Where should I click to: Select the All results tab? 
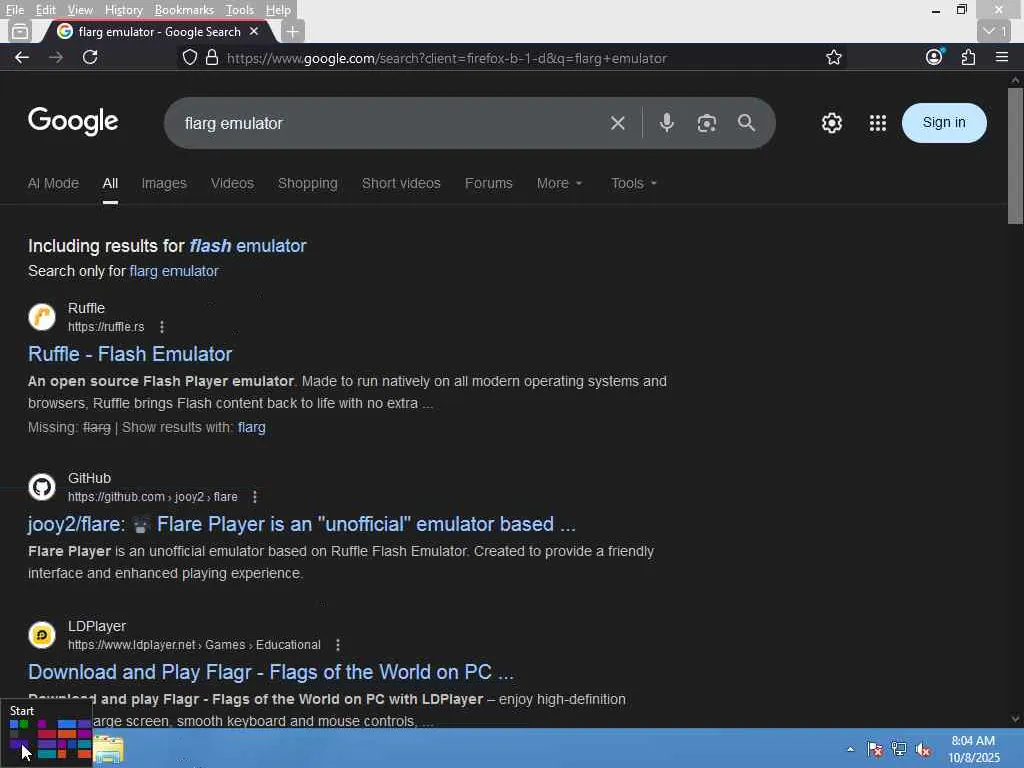110,184
